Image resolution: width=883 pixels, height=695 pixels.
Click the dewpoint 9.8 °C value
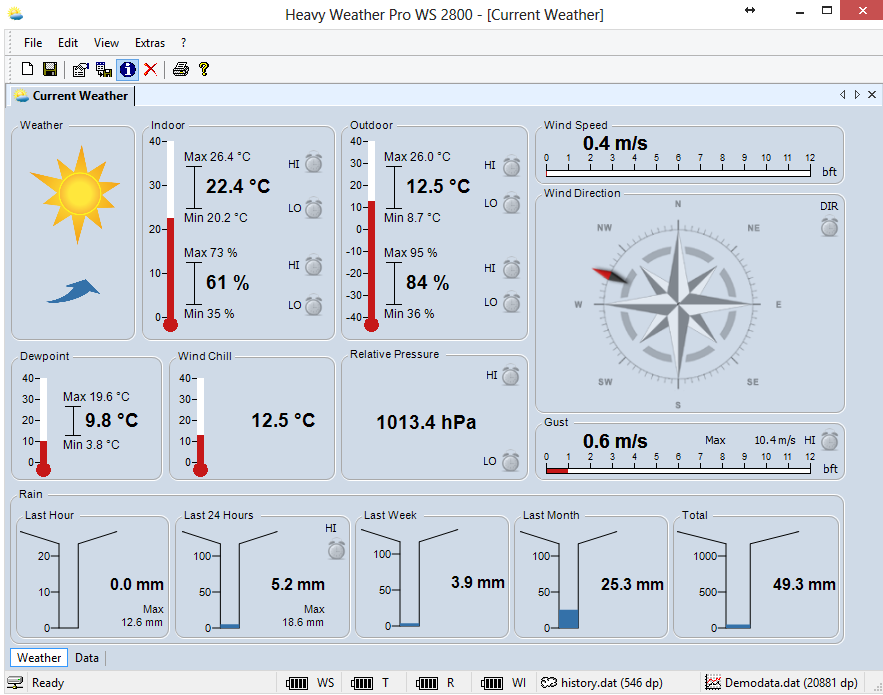112,420
